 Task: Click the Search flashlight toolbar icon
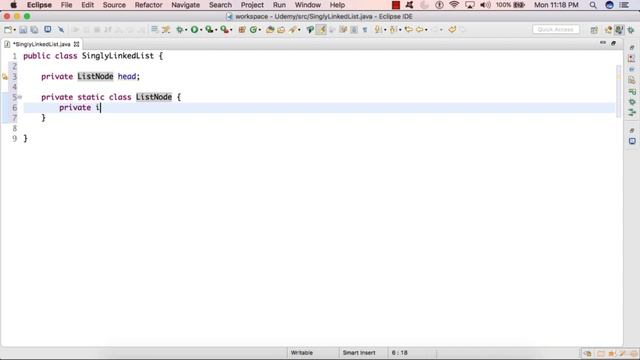coord(293,29)
